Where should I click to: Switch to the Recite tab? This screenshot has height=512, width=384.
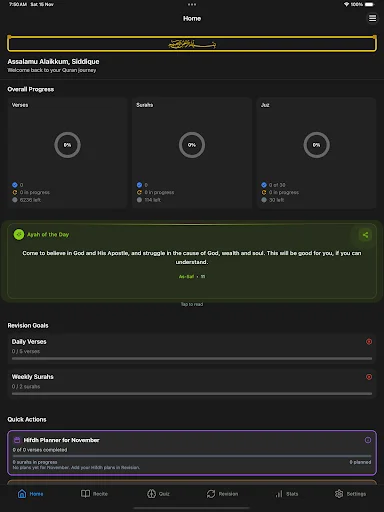94,494
